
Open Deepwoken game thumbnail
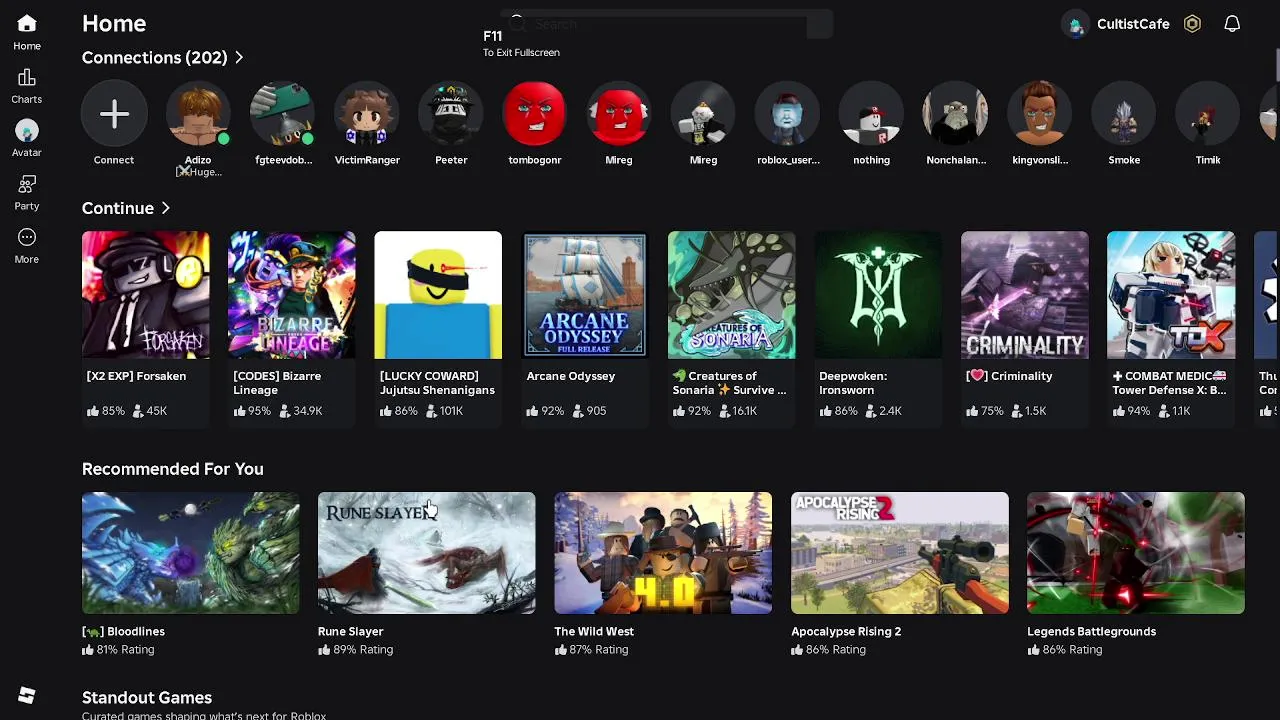click(x=878, y=295)
